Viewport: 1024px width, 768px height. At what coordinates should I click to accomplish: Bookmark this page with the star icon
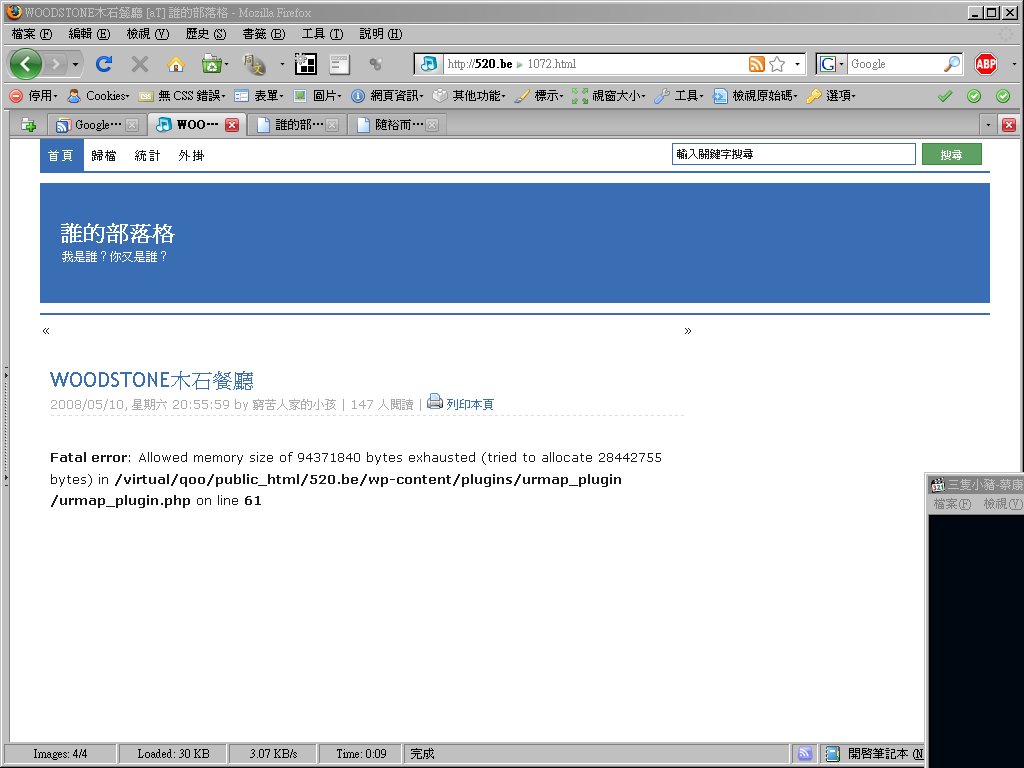(x=777, y=64)
